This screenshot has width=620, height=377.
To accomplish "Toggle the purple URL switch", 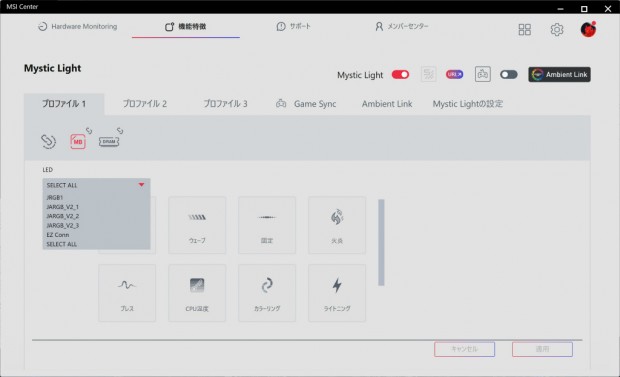I will click(454, 74).
